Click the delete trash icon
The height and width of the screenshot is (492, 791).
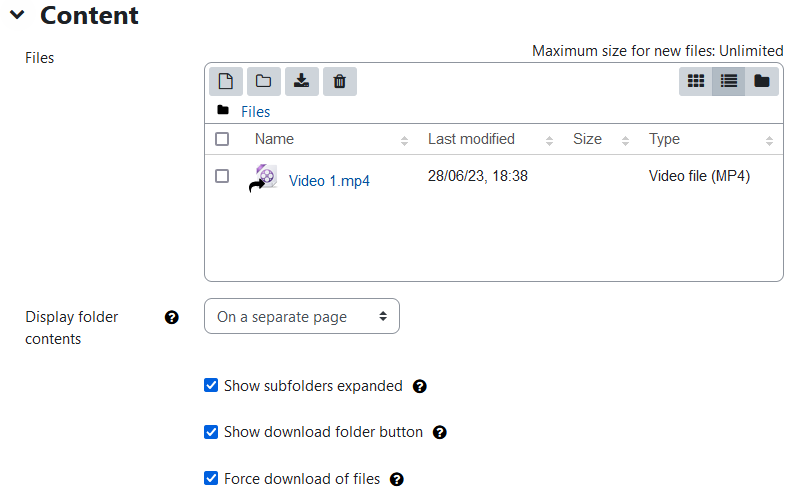[340, 81]
